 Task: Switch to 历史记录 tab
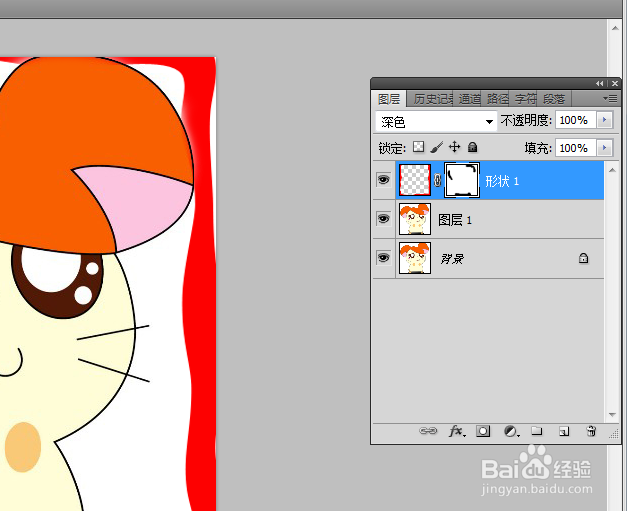[430, 99]
